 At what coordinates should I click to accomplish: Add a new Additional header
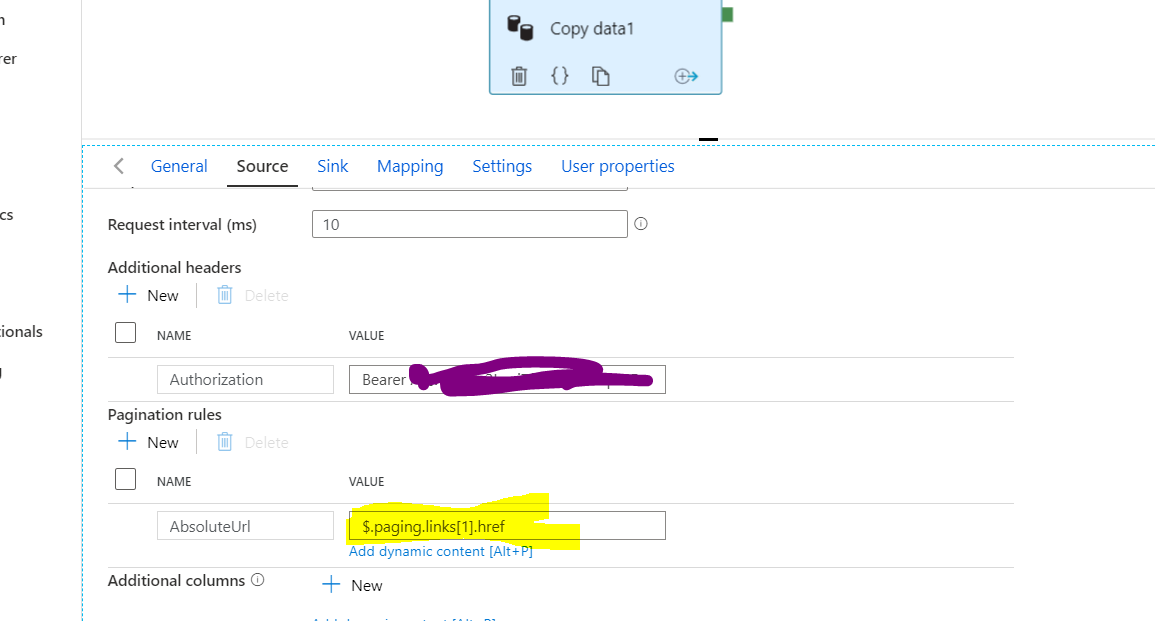pos(148,294)
